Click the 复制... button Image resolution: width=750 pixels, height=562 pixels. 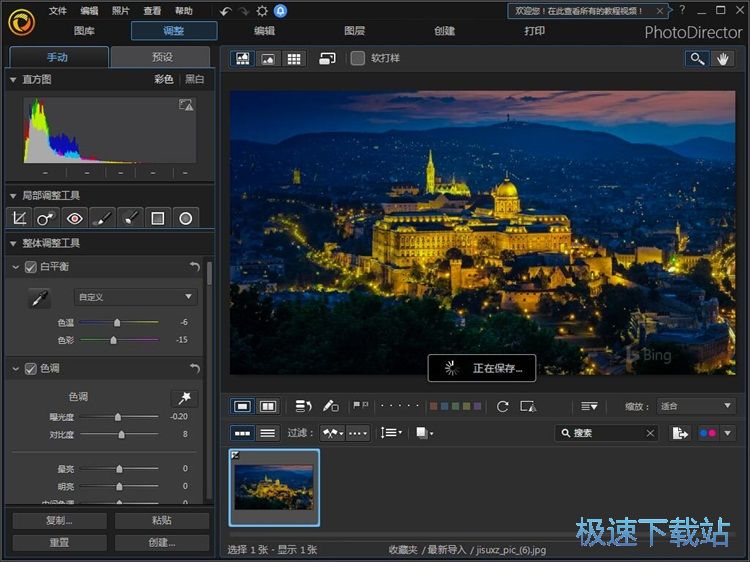[x=59, y=520]
